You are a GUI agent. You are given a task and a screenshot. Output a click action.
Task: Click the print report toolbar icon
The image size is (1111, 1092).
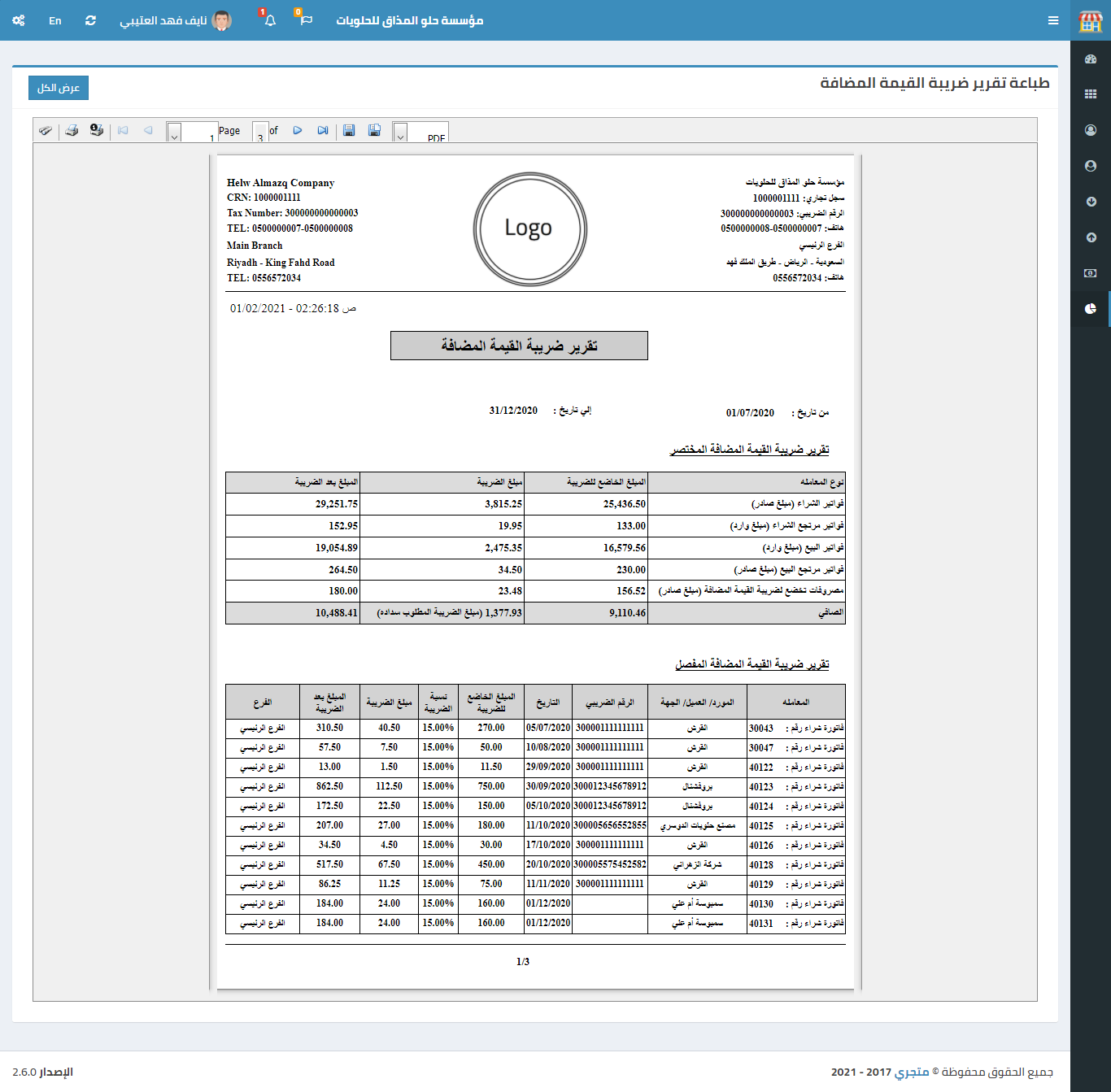[72, 130]
